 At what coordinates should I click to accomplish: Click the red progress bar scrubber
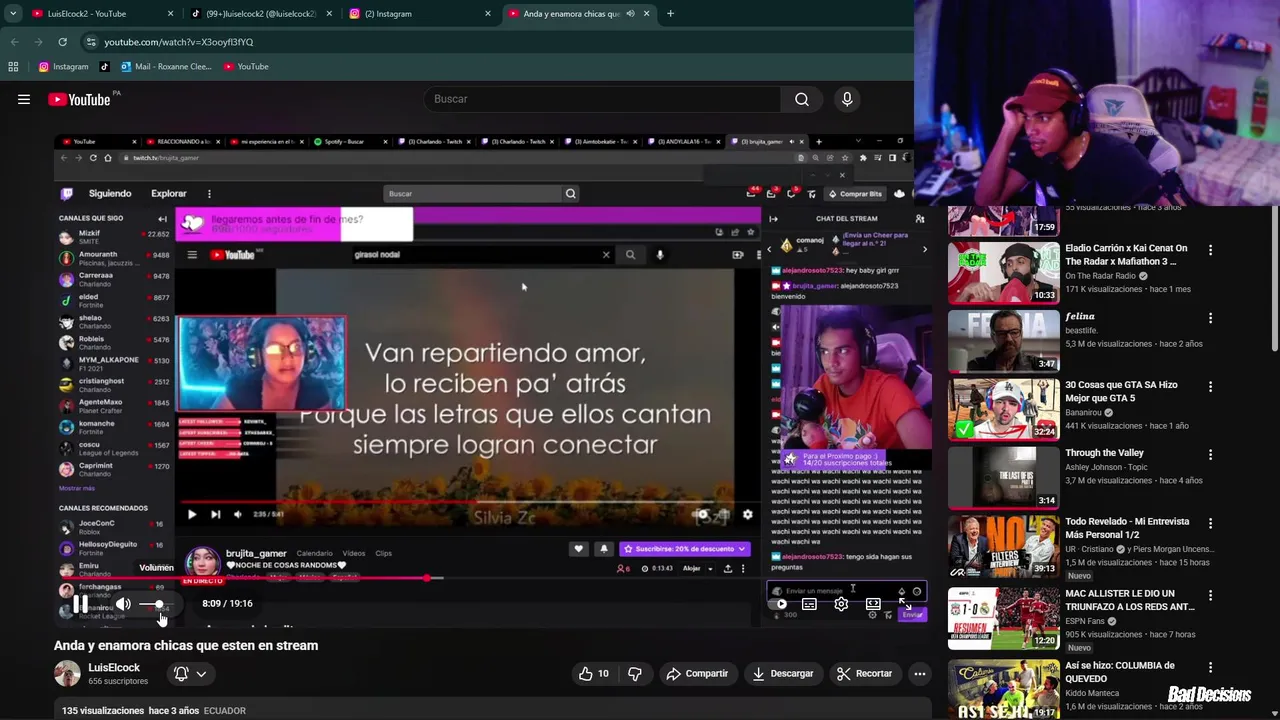[x=427, y=579]
